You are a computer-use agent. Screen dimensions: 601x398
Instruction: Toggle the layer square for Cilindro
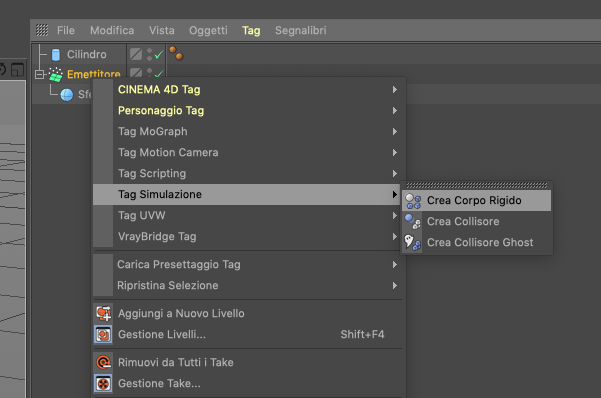coord(136,54)
